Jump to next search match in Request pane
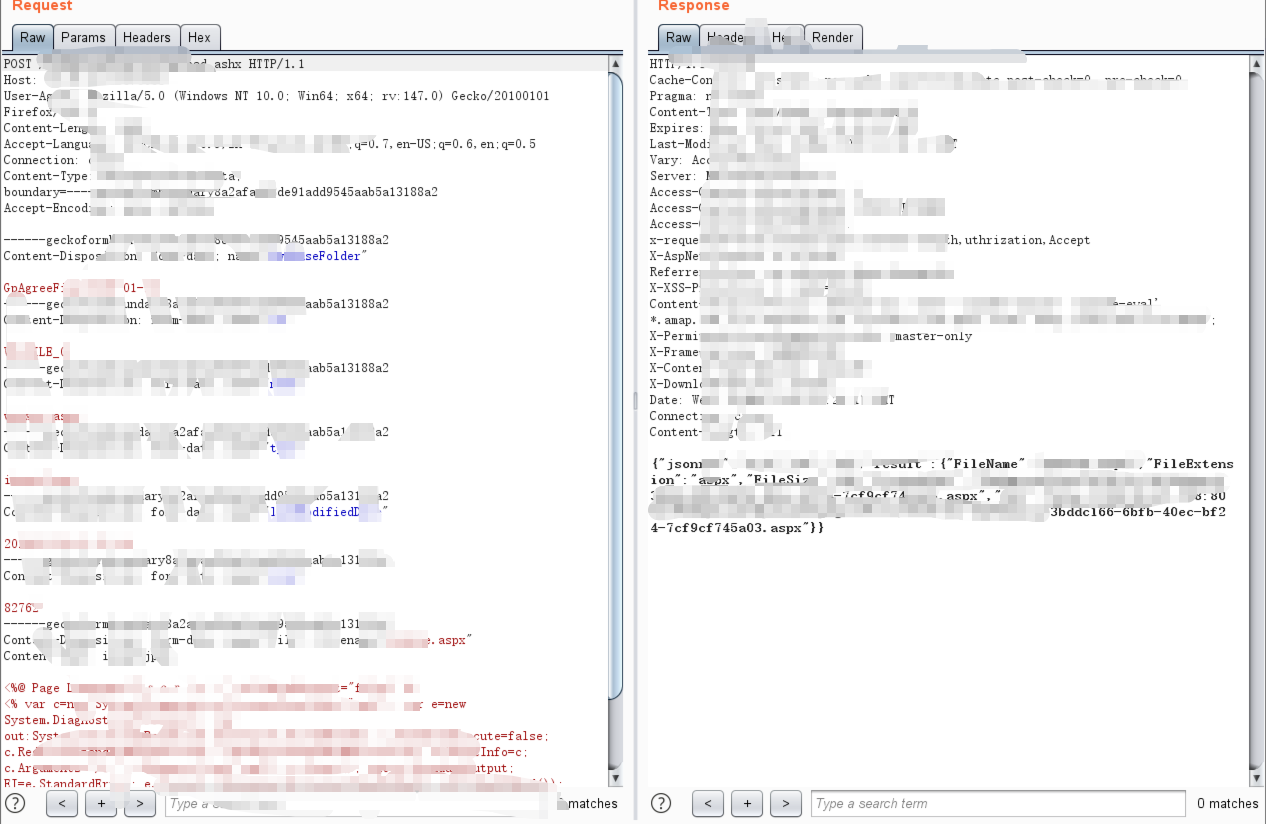Screen dimensions: 1266x824 (x=140, y=803)
